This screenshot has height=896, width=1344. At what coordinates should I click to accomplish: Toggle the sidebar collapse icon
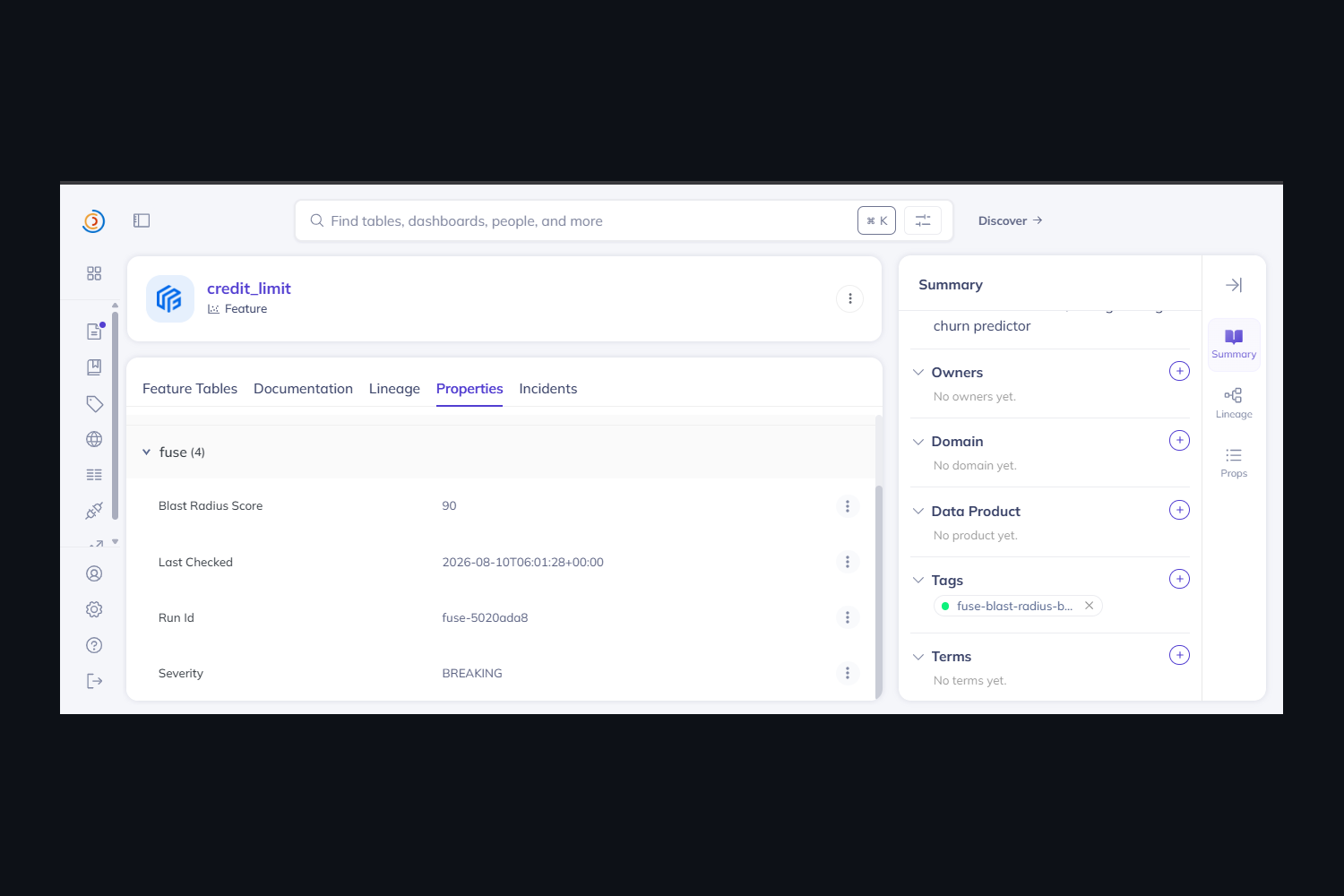[x=142, y=220]
